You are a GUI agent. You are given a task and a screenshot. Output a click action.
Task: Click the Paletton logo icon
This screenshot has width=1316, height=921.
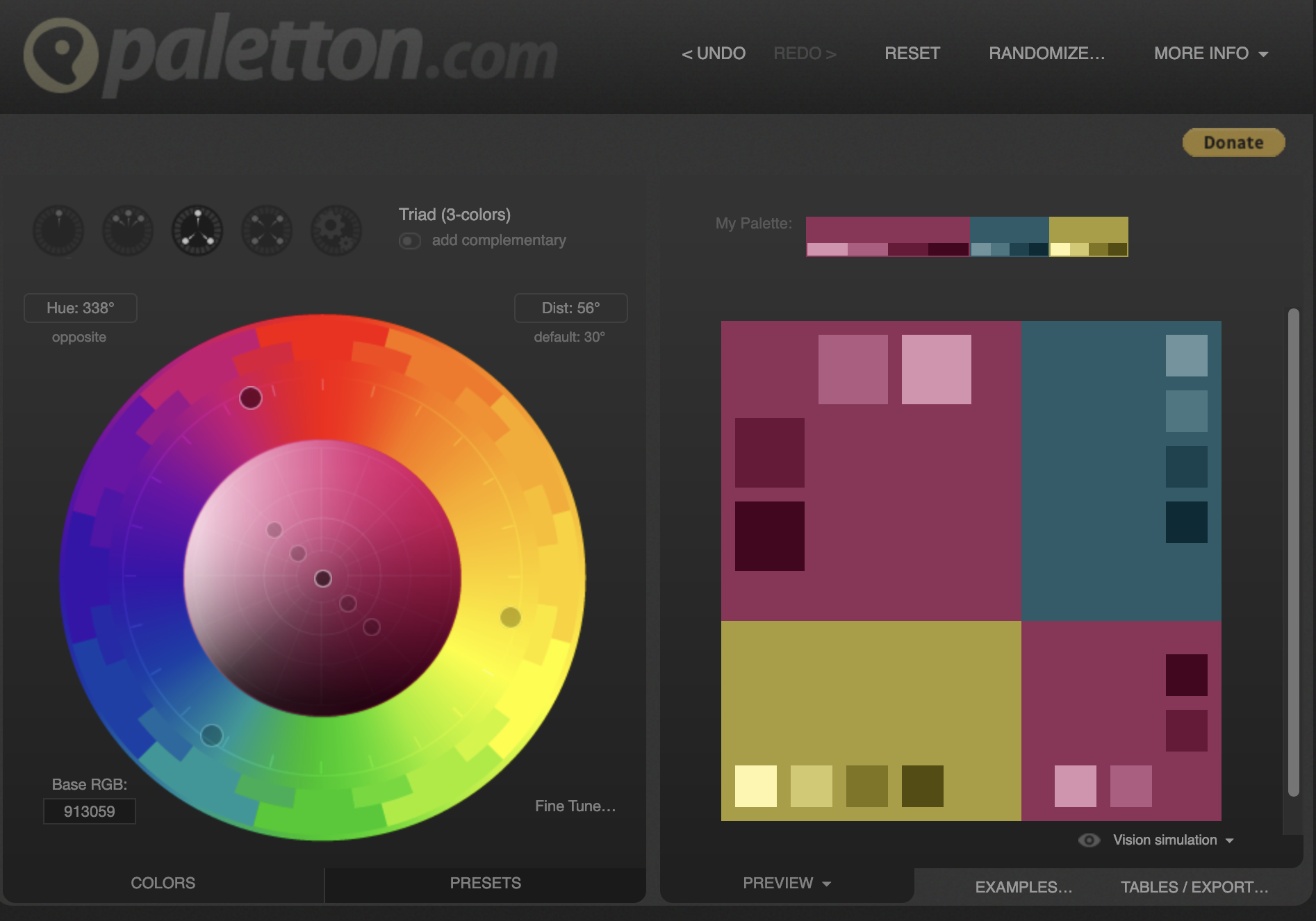pyautogui.click(x=60, y=56)
